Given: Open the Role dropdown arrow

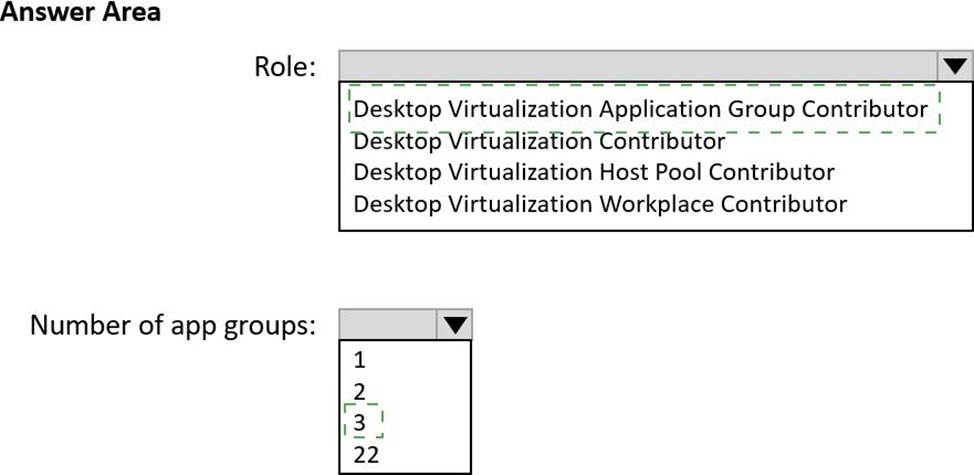Looking at the screenshot, I should [x=955, y=66].
